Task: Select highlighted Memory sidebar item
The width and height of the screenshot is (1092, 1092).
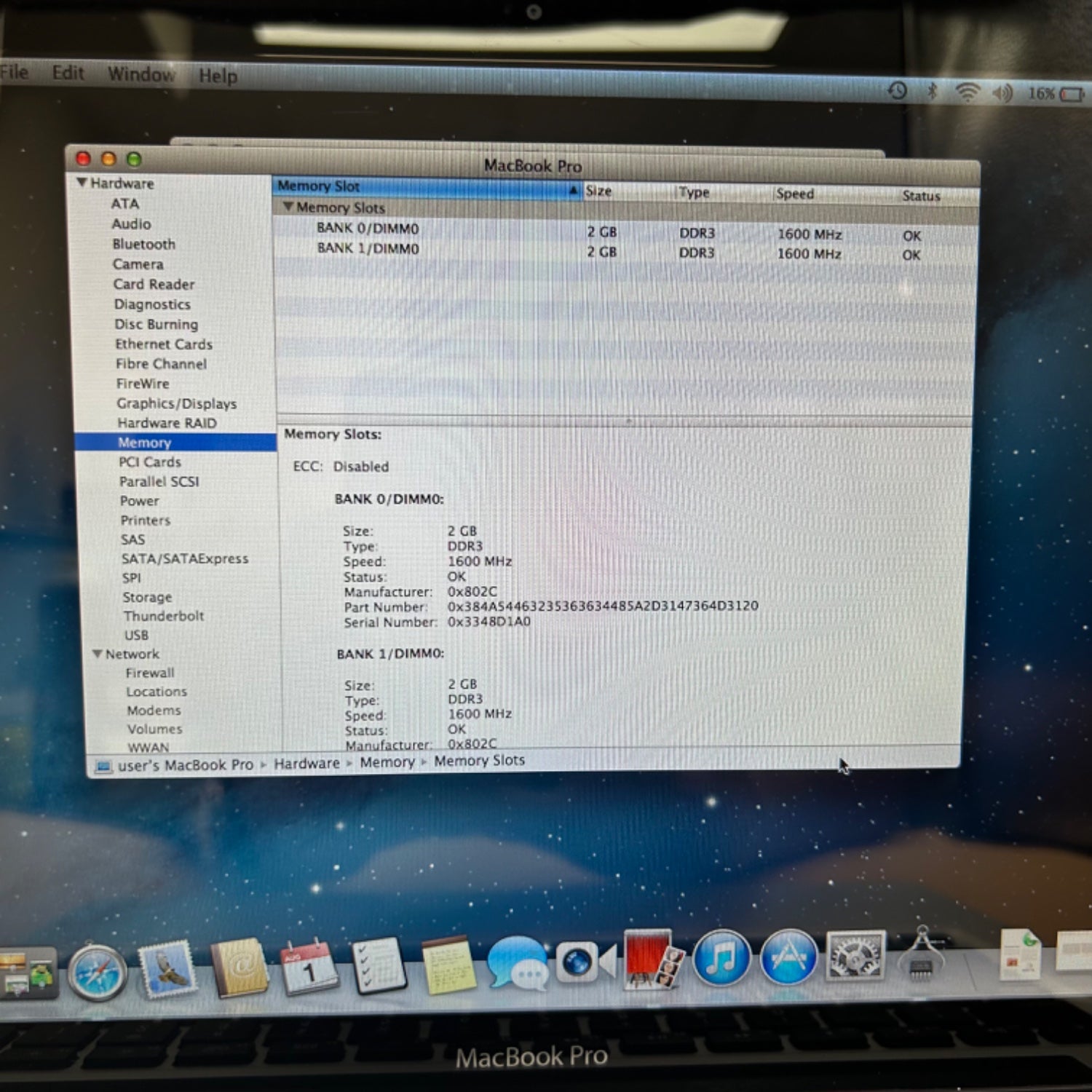Action: (x=175, y=443)
